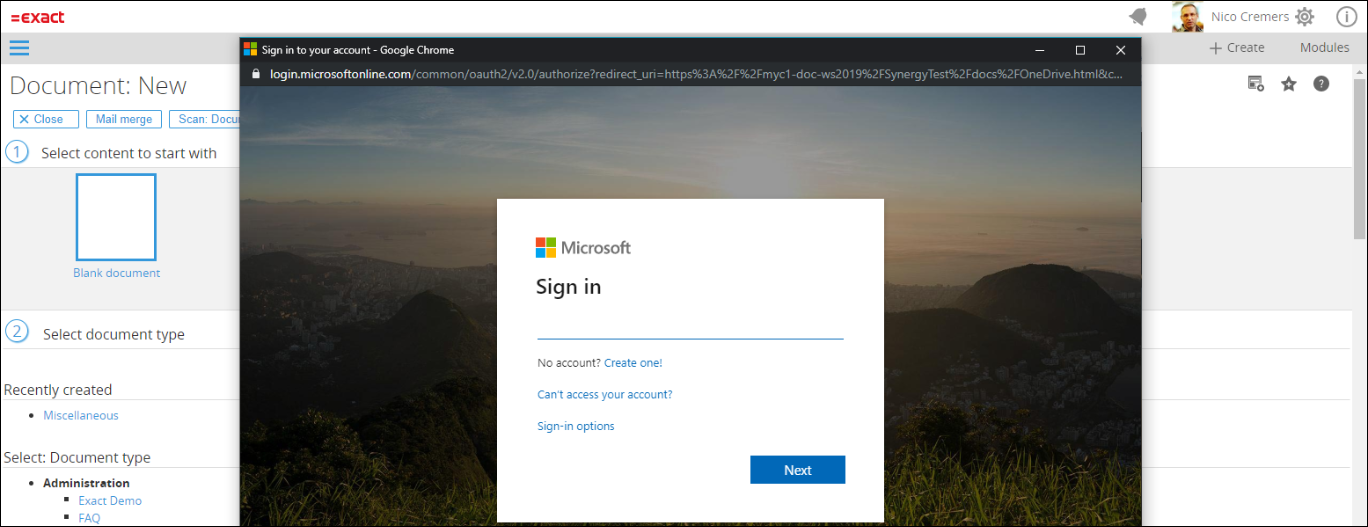
Task: Open the information icon in header
Action: [x=1346, y=17]
